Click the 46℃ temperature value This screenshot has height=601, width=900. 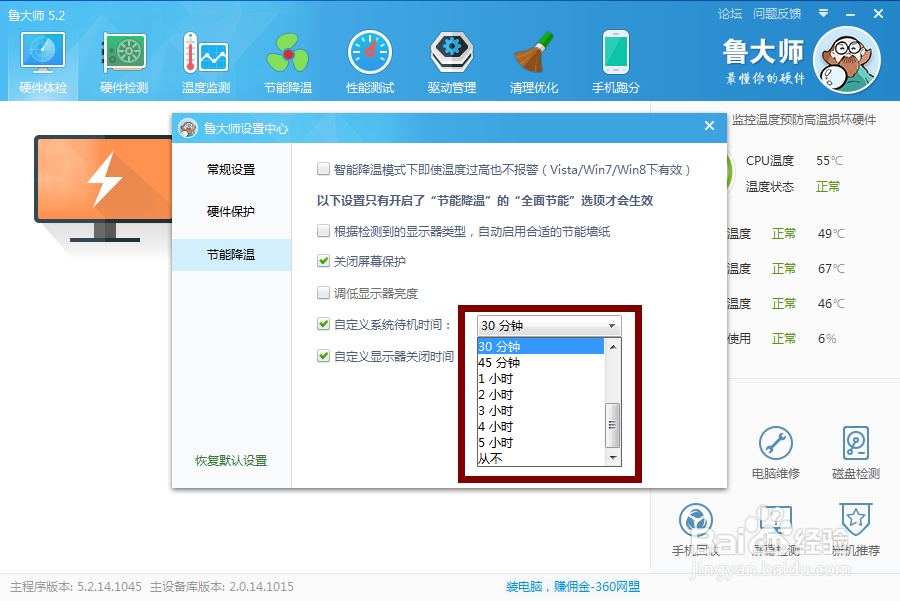(x=831, y=304)
